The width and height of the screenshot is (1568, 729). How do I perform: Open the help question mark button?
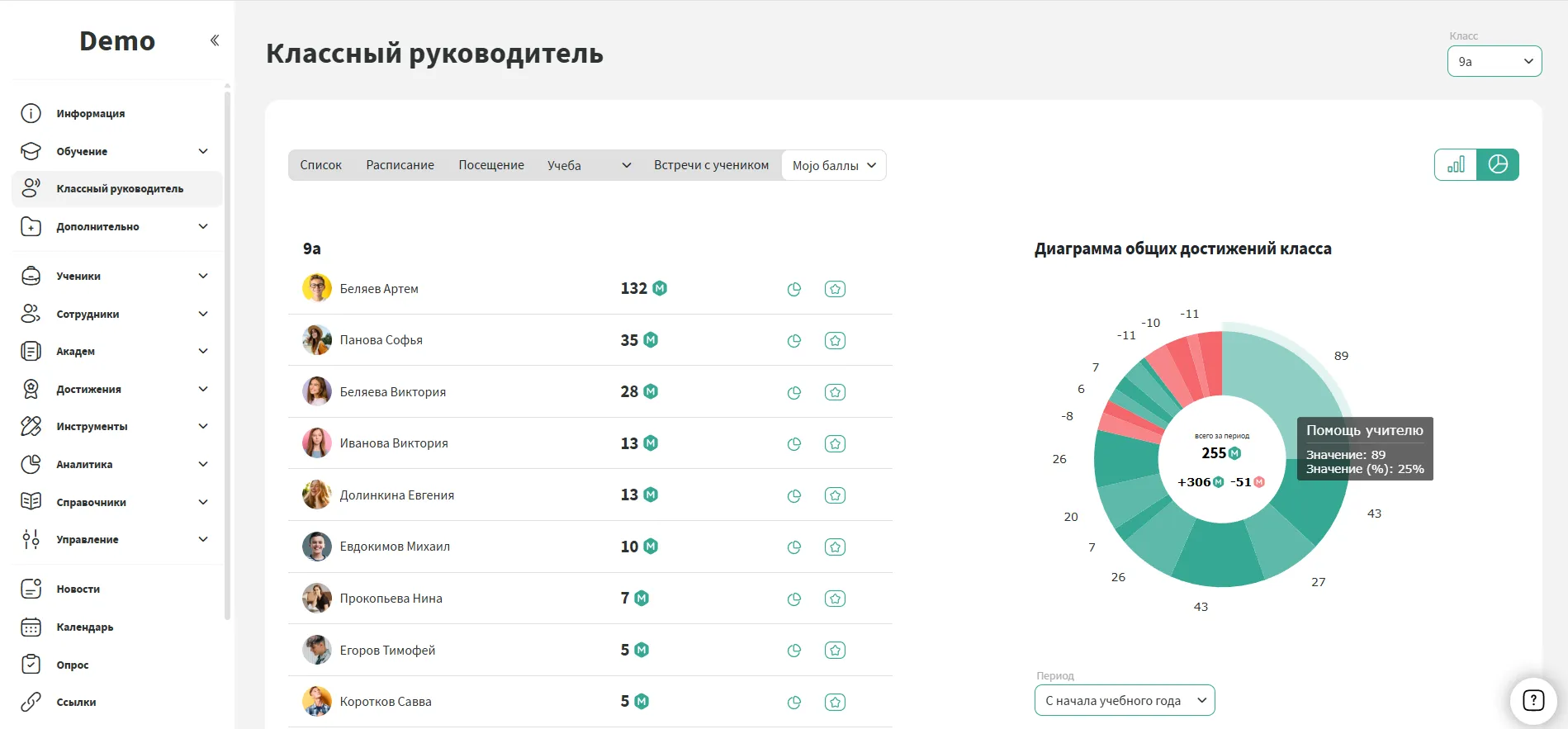pyautogui.click(x=1532, y=700)
